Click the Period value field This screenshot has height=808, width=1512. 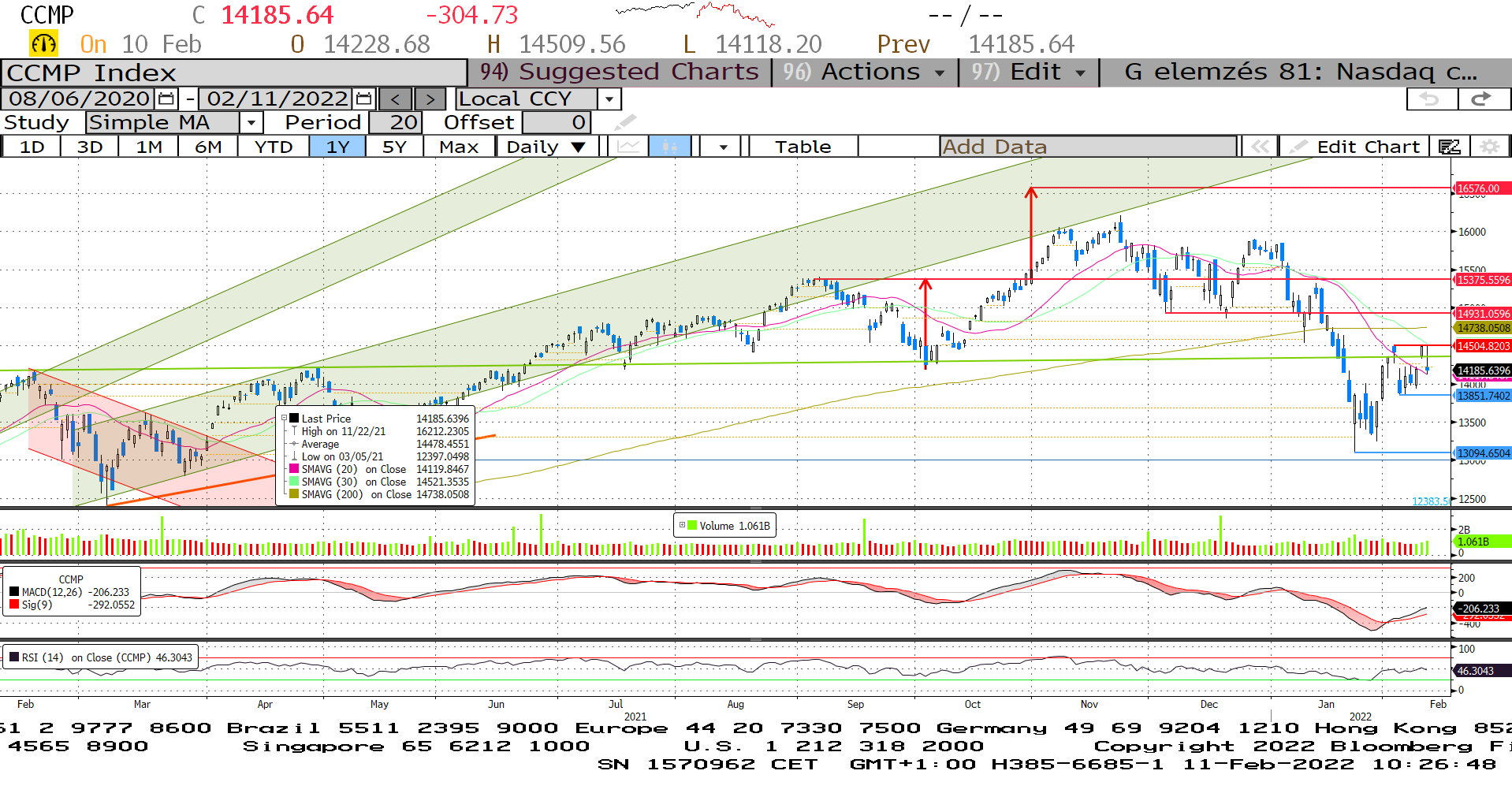click(395, 122)
